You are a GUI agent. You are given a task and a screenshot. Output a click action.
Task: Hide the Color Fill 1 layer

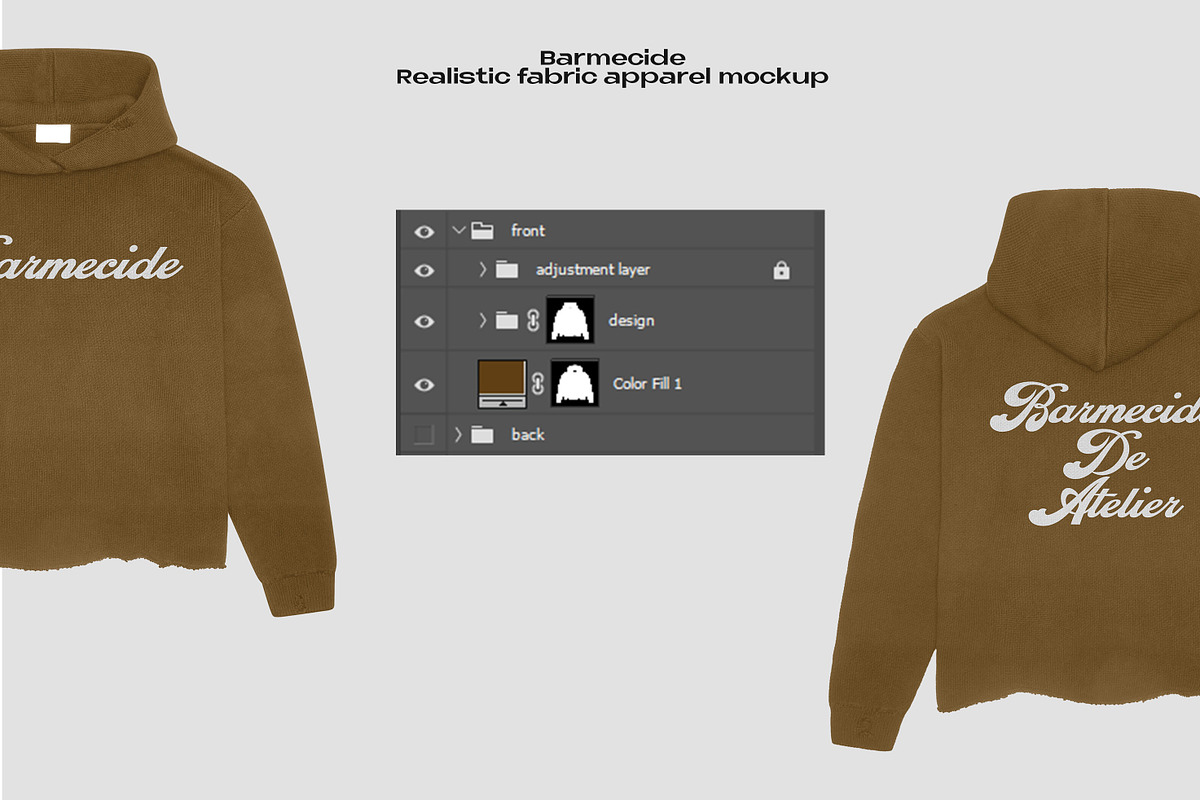[424, 384]
